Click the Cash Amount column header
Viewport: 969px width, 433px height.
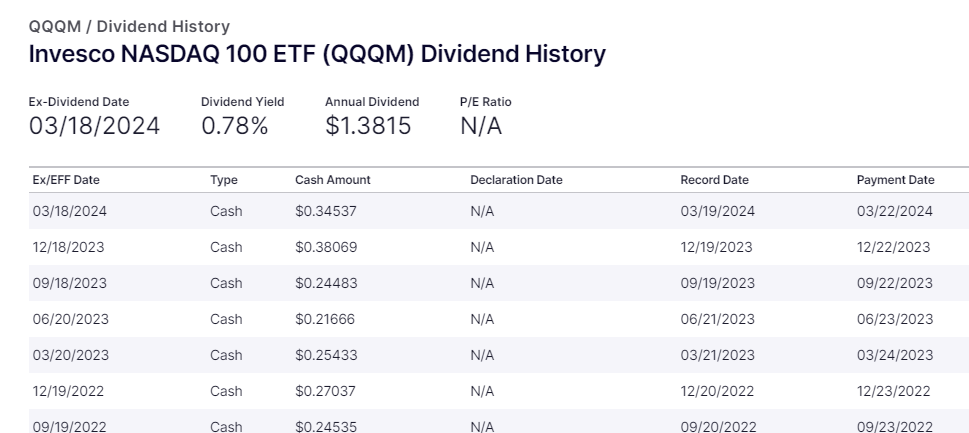tap(332, 180)
